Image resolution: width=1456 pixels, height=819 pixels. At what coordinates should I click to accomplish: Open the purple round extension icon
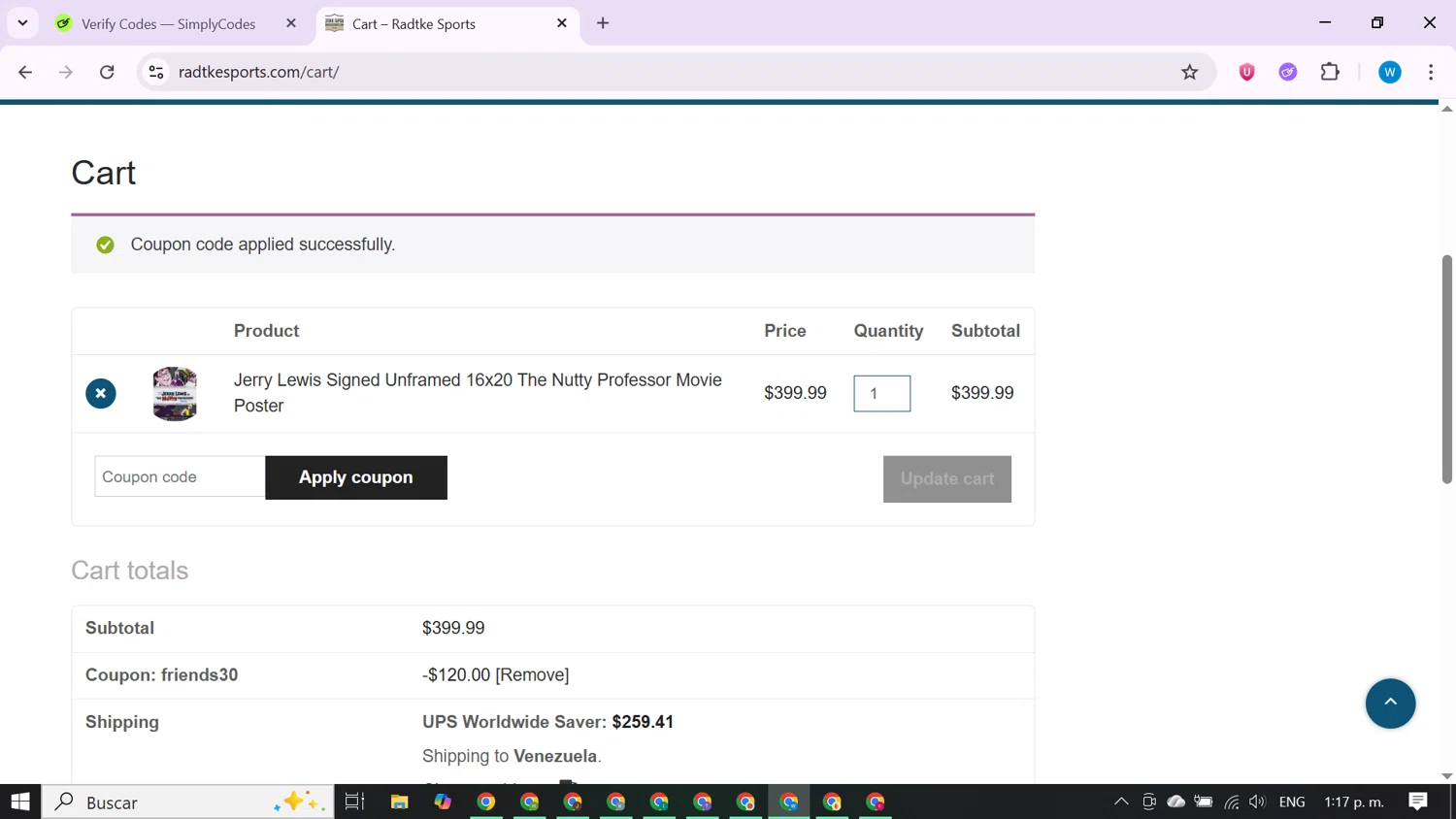[1288, 72]
